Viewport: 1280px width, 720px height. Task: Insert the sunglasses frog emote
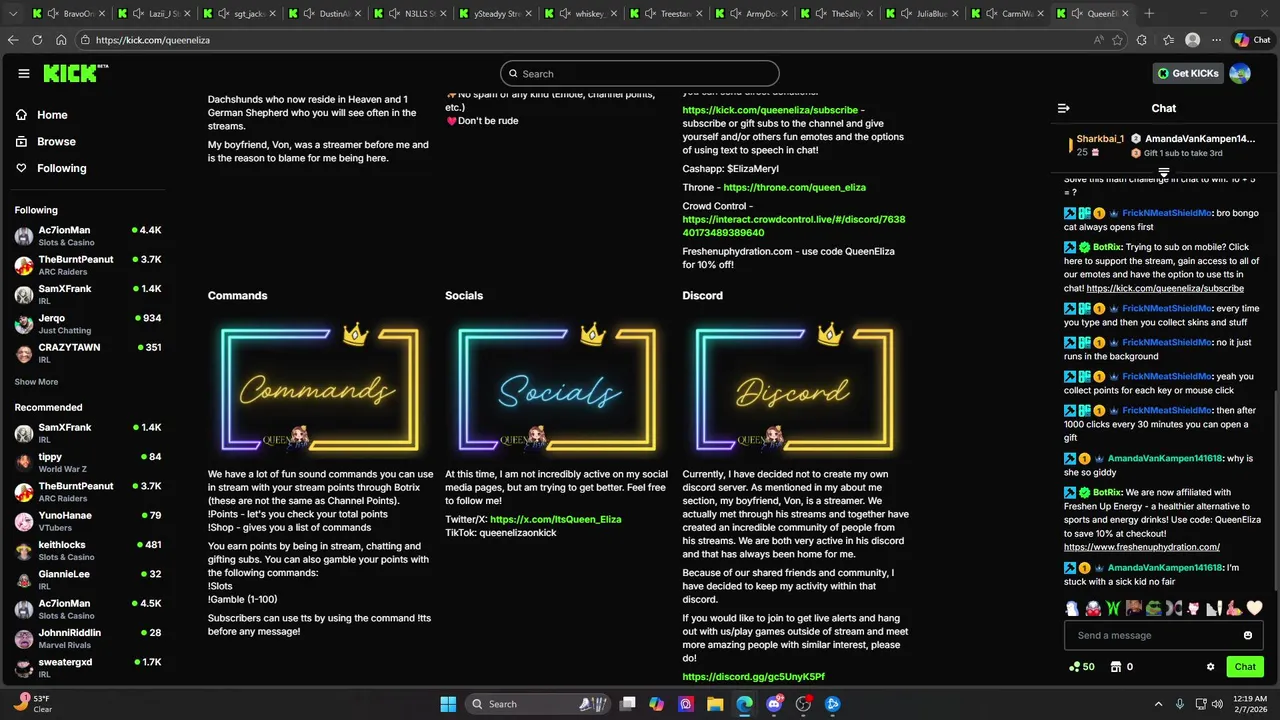coord(1153,608)
